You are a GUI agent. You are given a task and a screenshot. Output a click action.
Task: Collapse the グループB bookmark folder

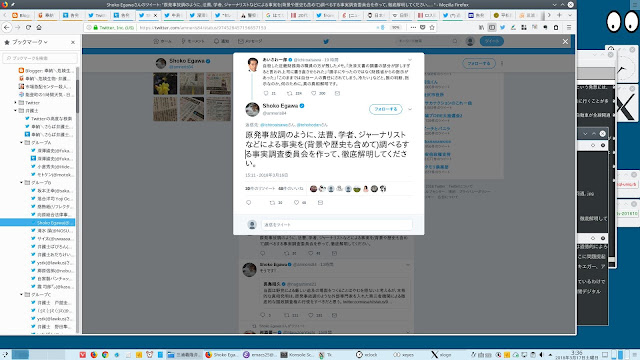pos(21,182)
